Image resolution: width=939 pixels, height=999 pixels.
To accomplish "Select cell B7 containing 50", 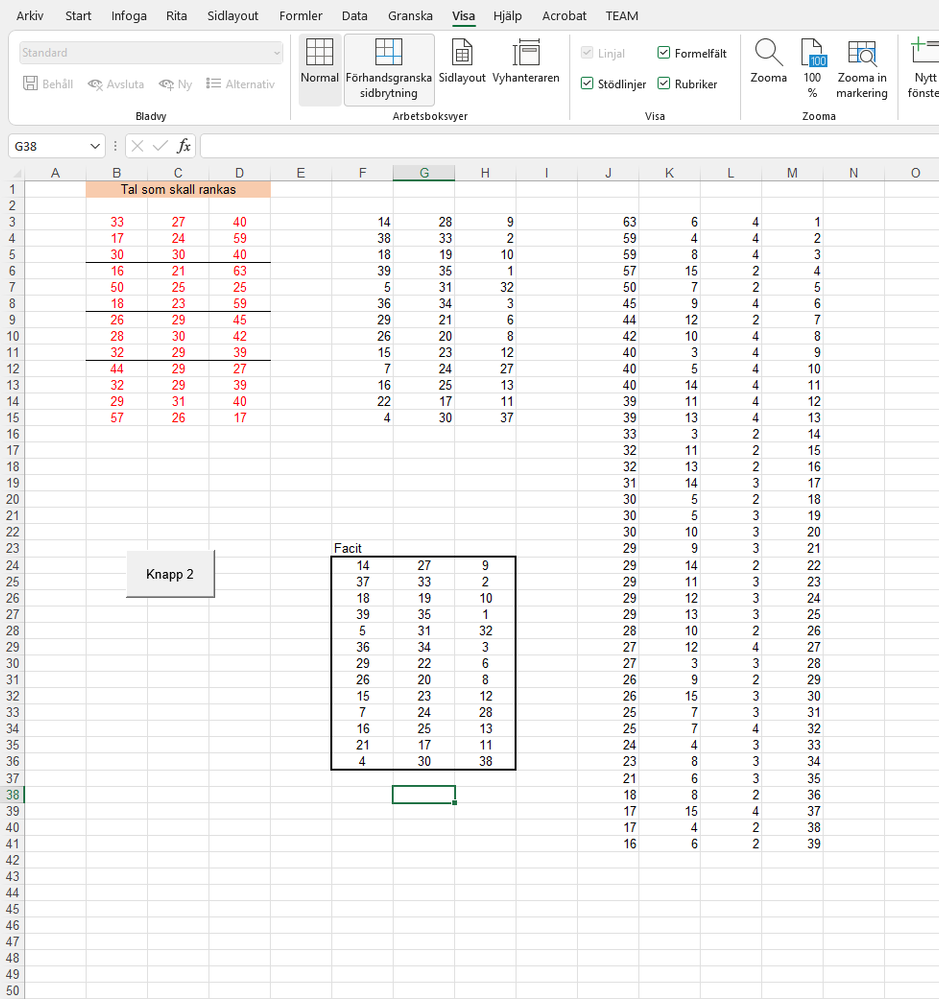I will tap(117, 287).
